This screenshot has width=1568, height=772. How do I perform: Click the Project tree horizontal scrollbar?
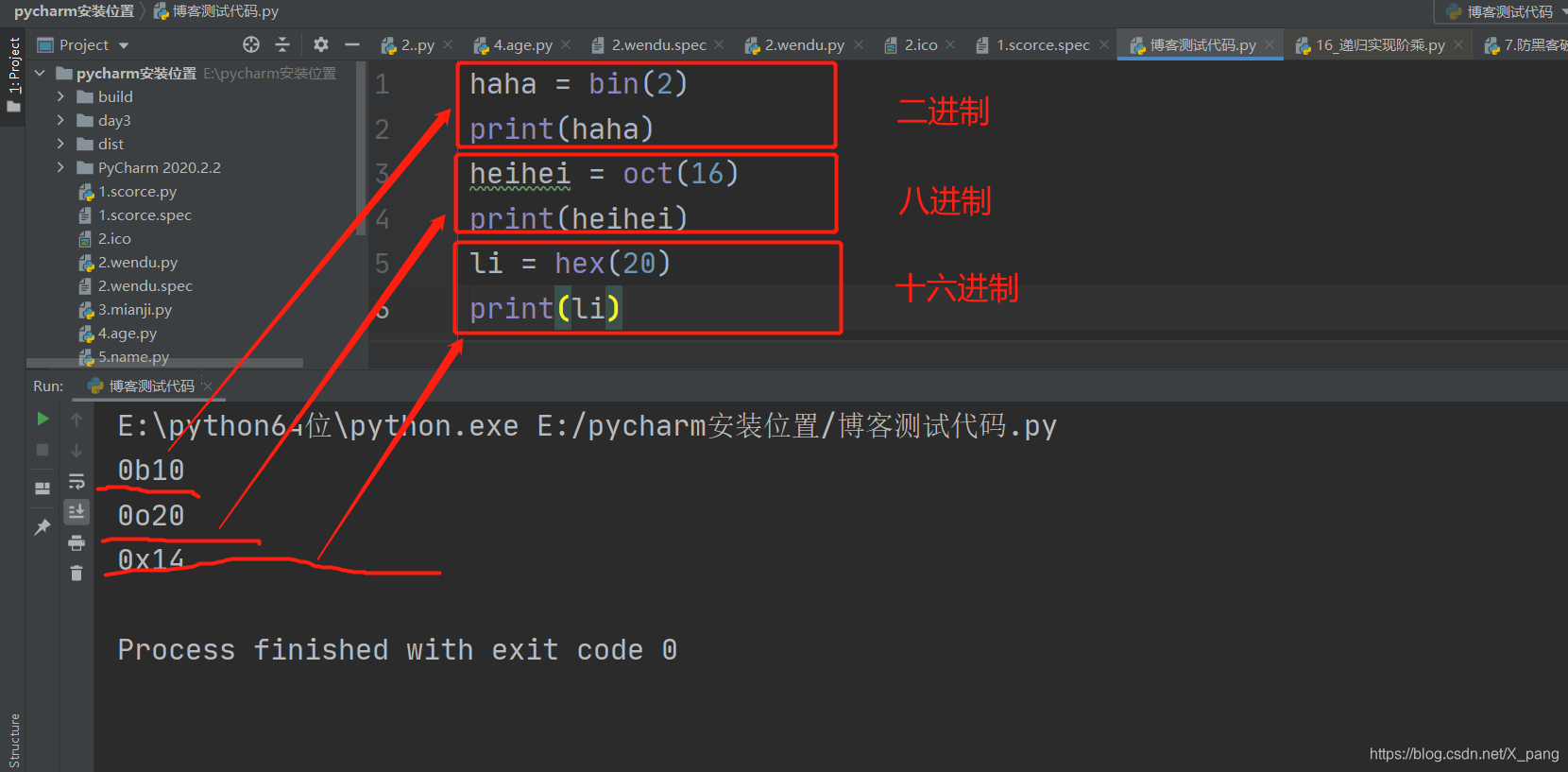point(165,363)
